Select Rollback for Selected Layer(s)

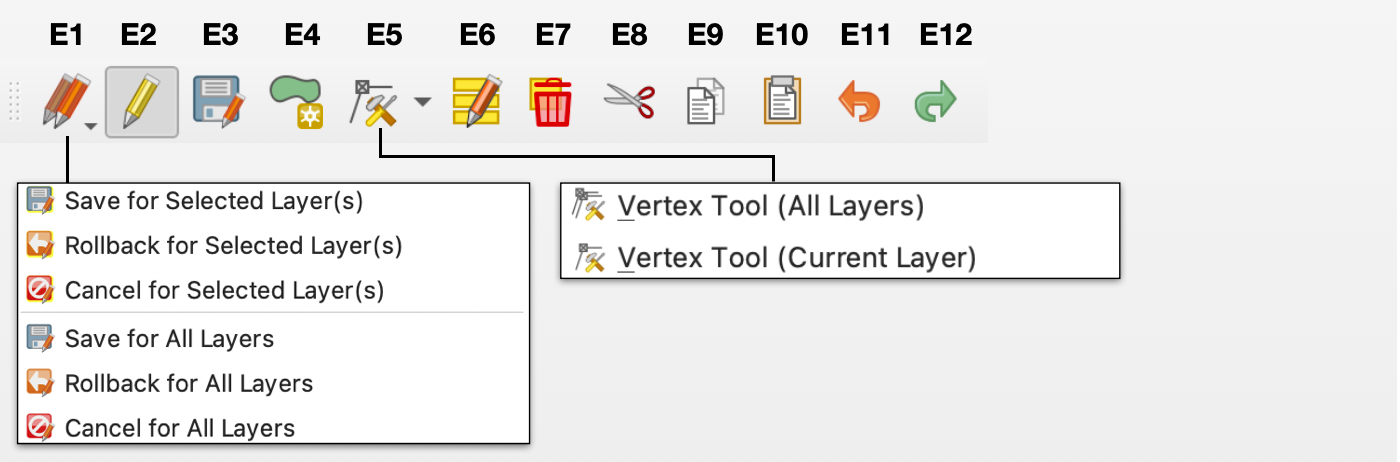point(232,245)
